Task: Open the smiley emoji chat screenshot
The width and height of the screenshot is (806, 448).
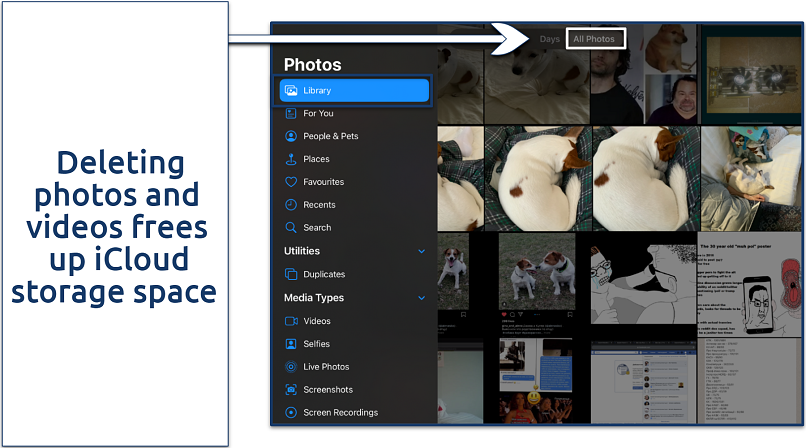Action: coord(536,381)
